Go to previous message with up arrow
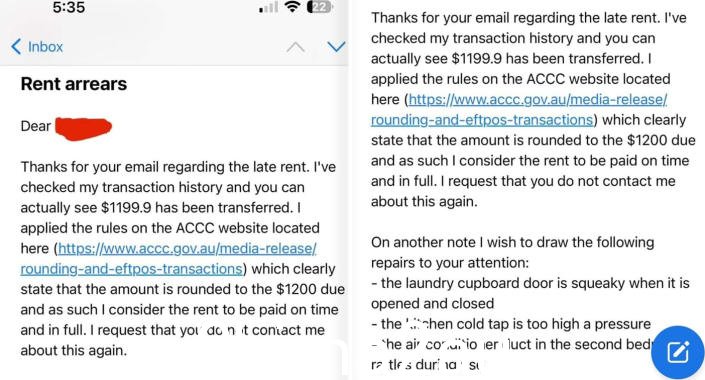 [x=295, y=47]
